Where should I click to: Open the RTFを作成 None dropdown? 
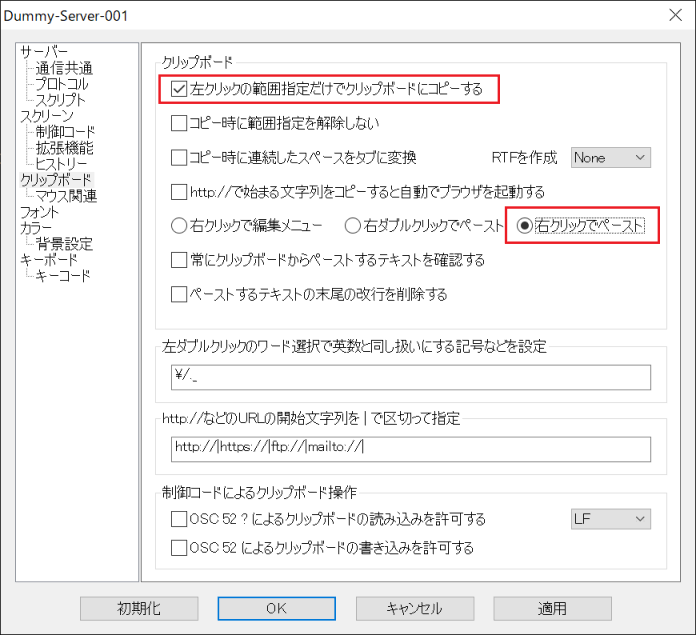pos(611,158)
